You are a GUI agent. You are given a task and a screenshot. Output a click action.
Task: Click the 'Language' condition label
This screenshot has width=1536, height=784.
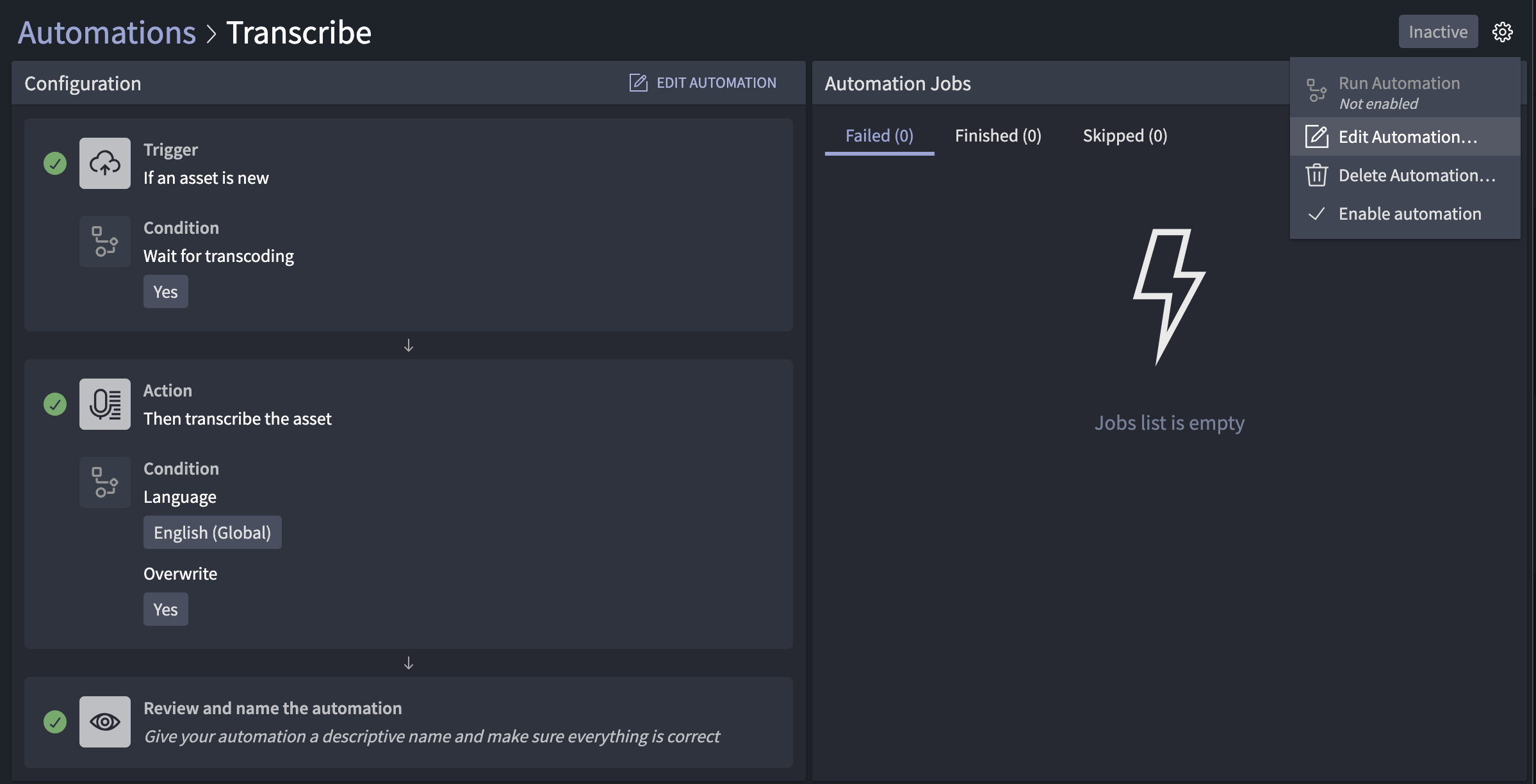pyautogui.click(x=180, y=497)
